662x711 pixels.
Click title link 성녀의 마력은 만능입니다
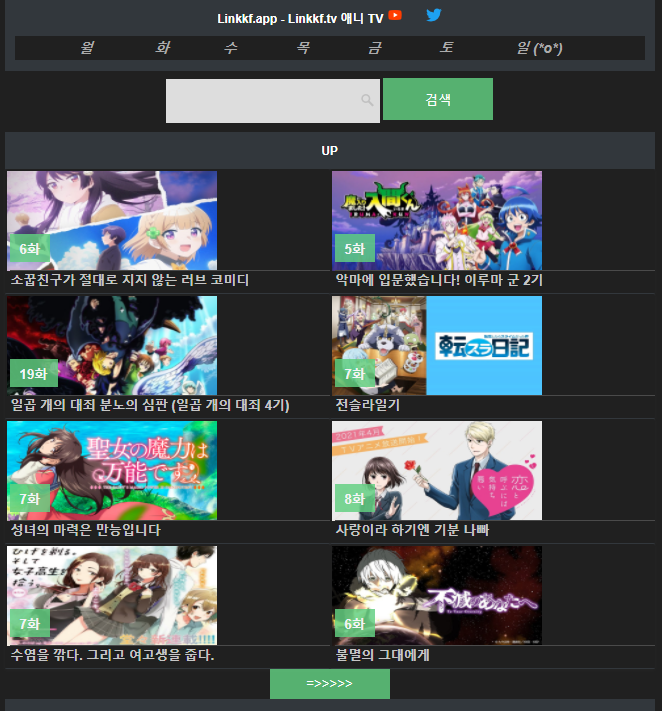pos(85,530)
